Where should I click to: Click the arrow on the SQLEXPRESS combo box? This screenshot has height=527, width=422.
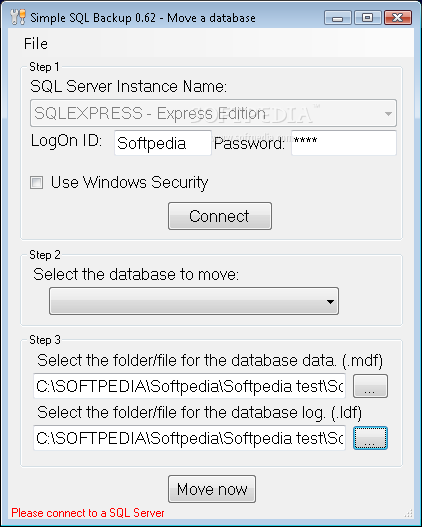point(388,114)
